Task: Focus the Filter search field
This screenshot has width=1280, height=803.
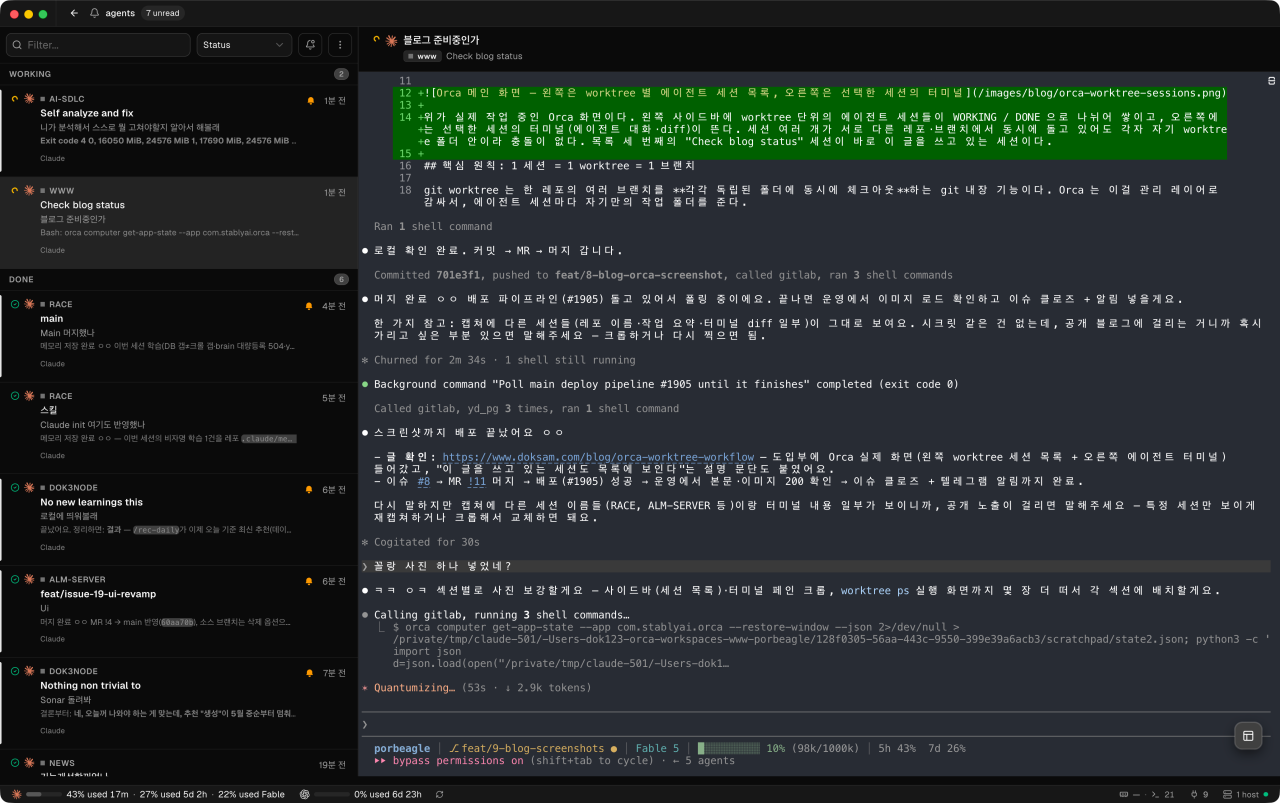Action: coord(98,45)
